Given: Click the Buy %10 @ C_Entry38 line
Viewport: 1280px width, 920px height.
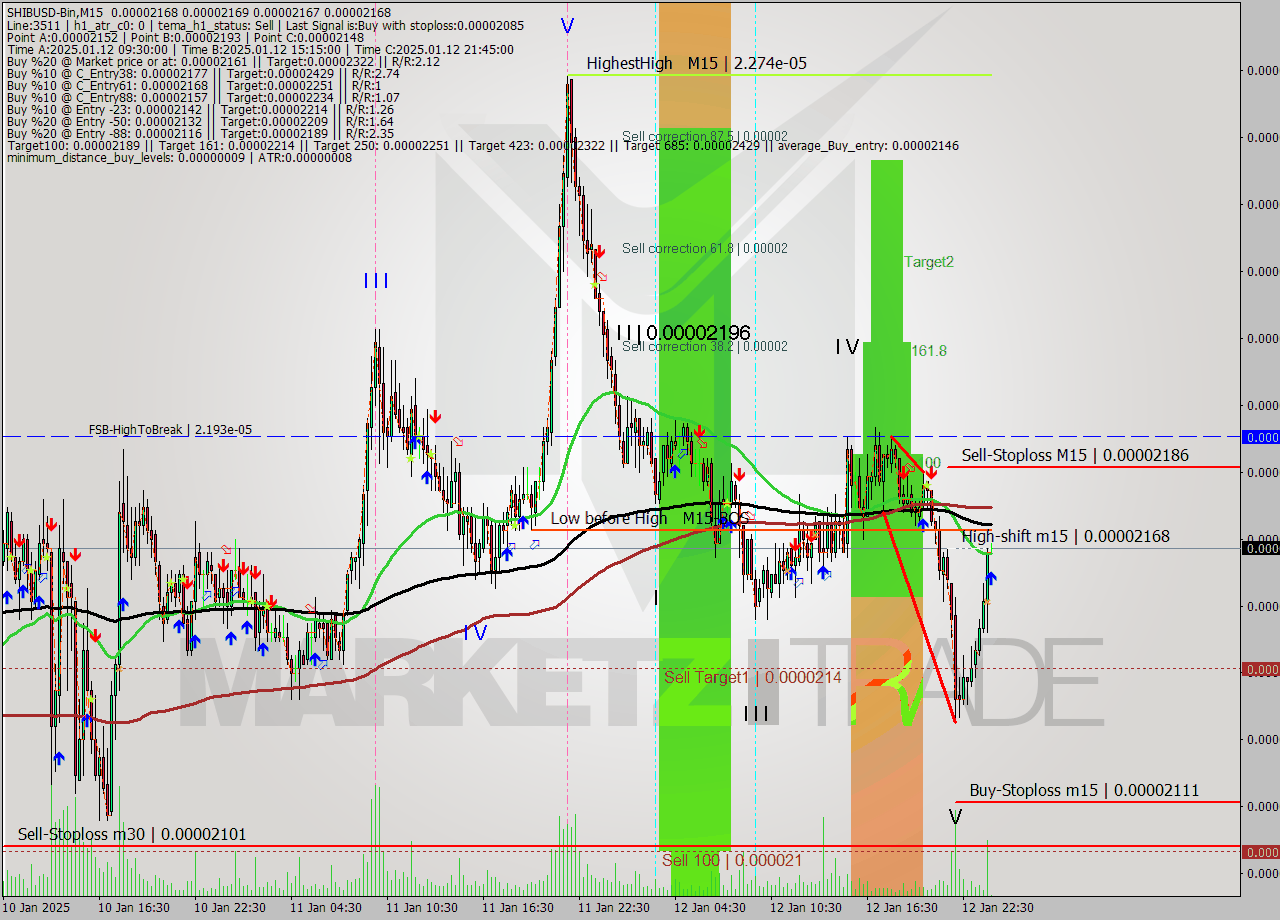Looking at the screenshot, I should 203,73.
